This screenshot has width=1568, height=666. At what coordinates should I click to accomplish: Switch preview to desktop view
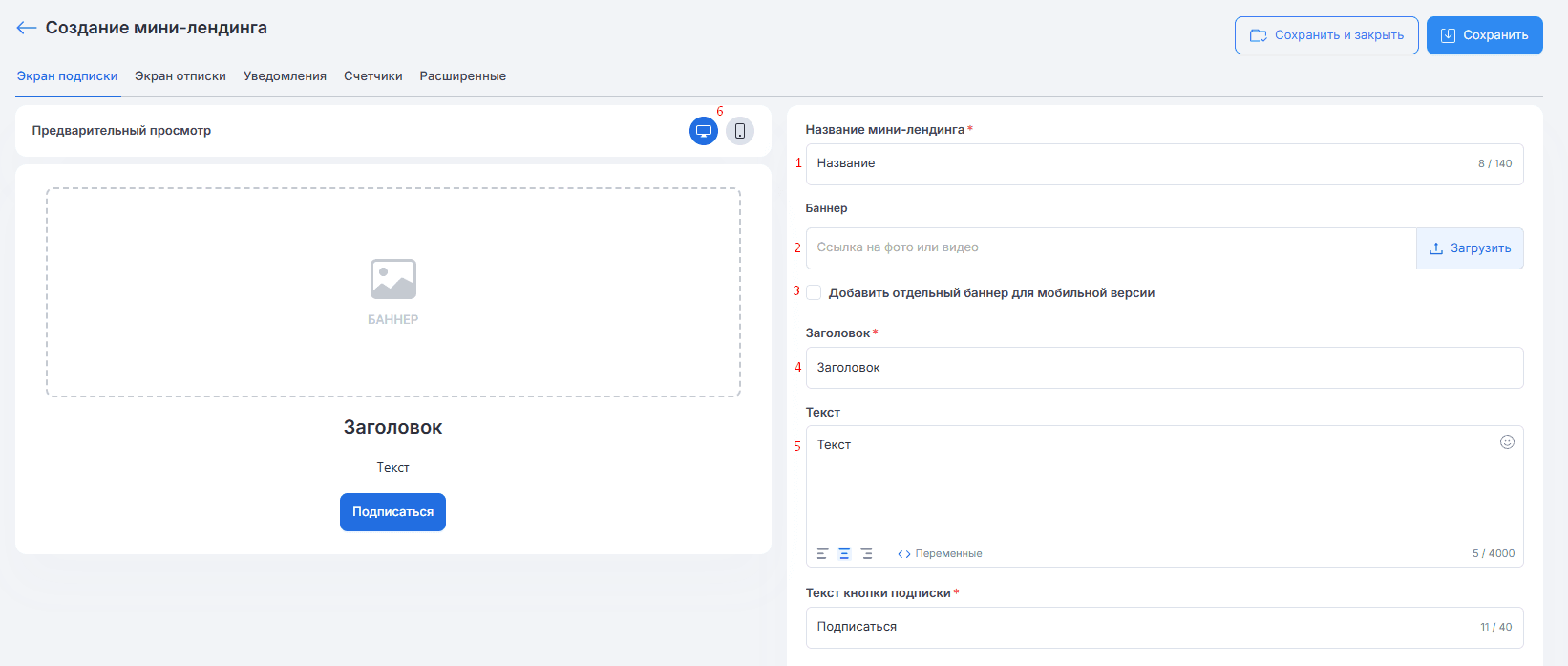click(704, 131)
